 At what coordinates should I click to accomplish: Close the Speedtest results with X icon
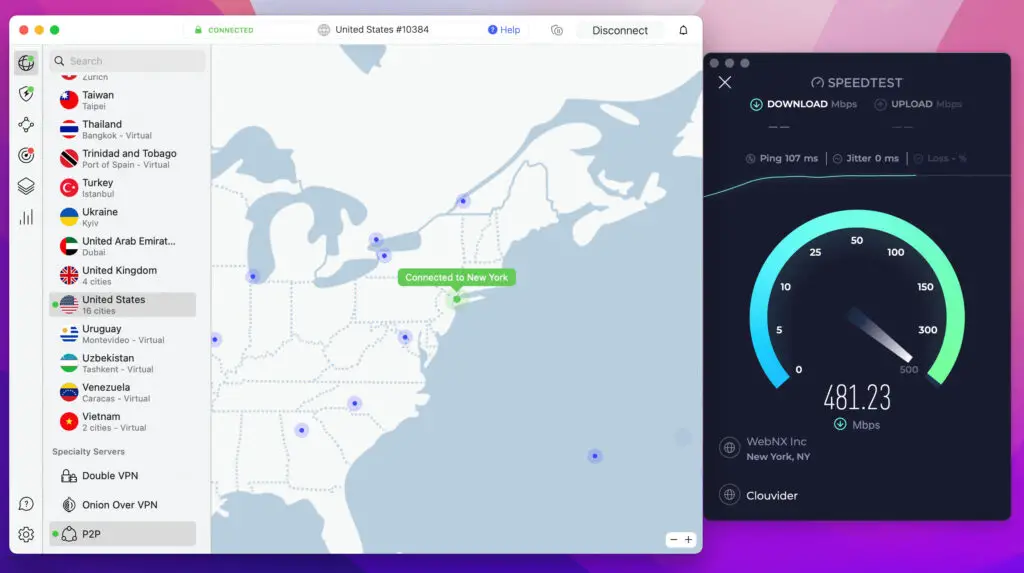pos(725,82)
